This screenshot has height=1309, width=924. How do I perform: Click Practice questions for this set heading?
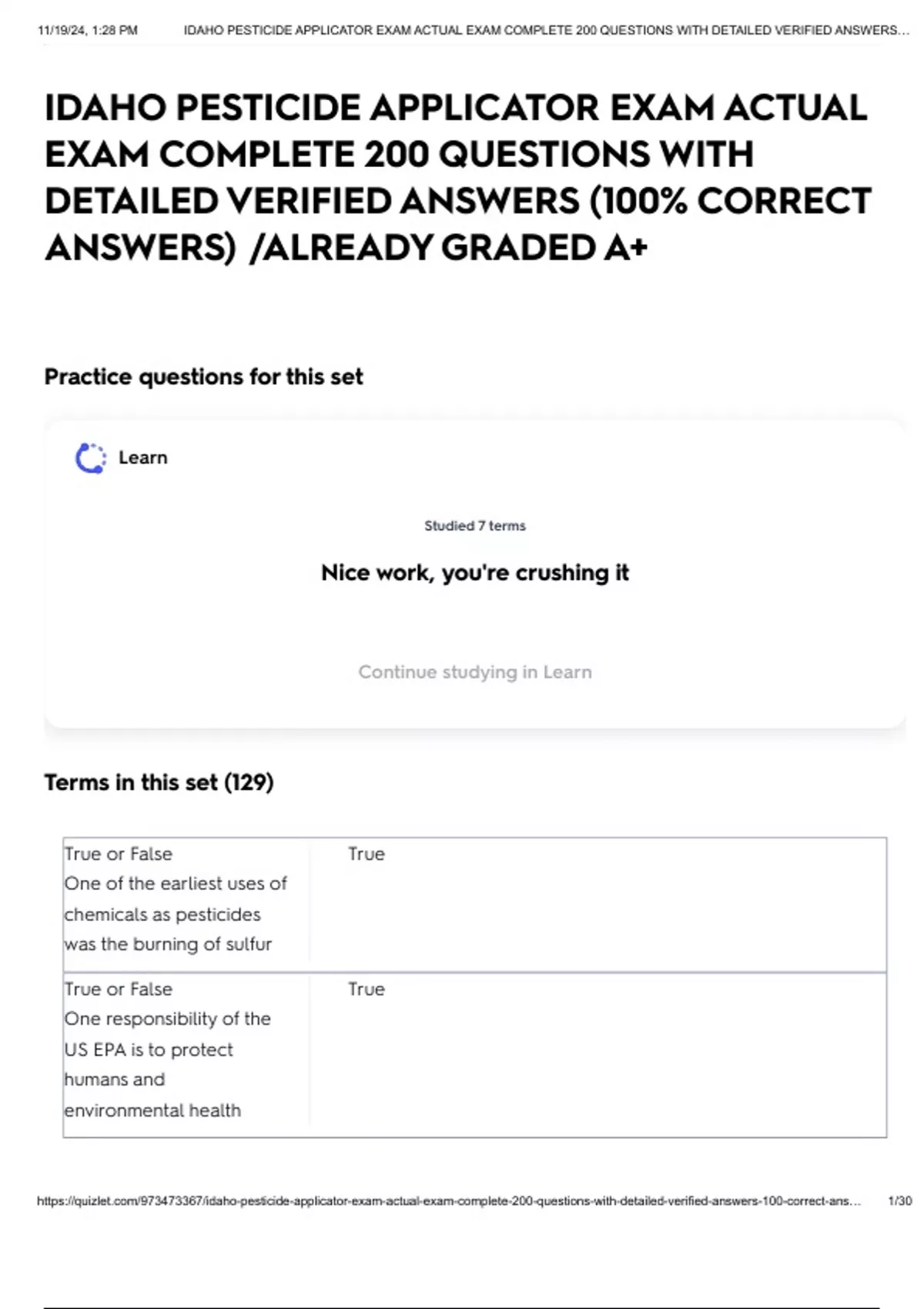[x=203, y=377]
